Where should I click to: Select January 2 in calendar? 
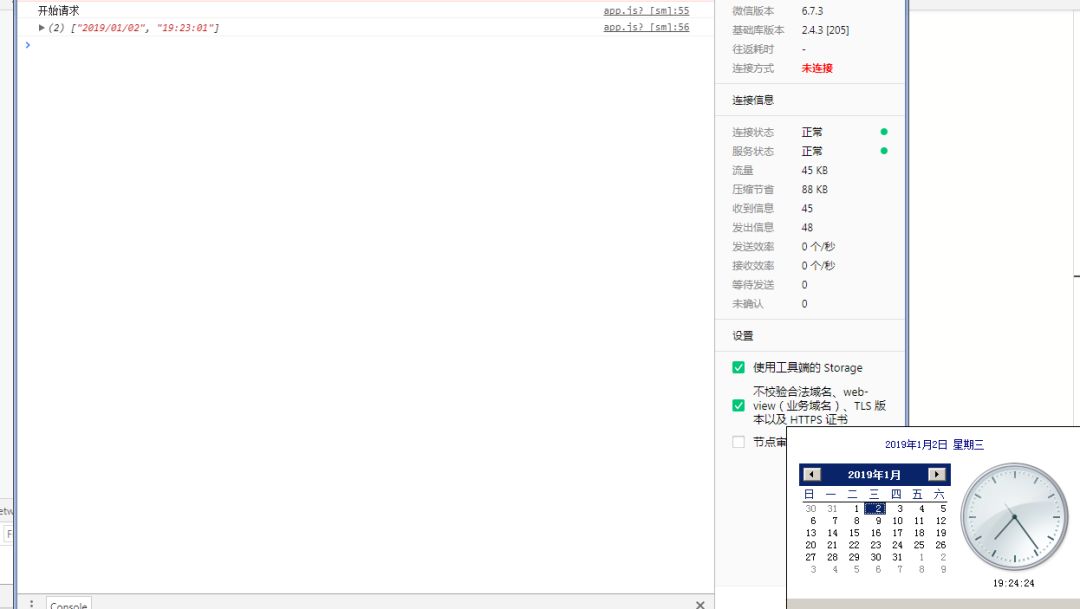pyautogui.click(x=875, y=508)
